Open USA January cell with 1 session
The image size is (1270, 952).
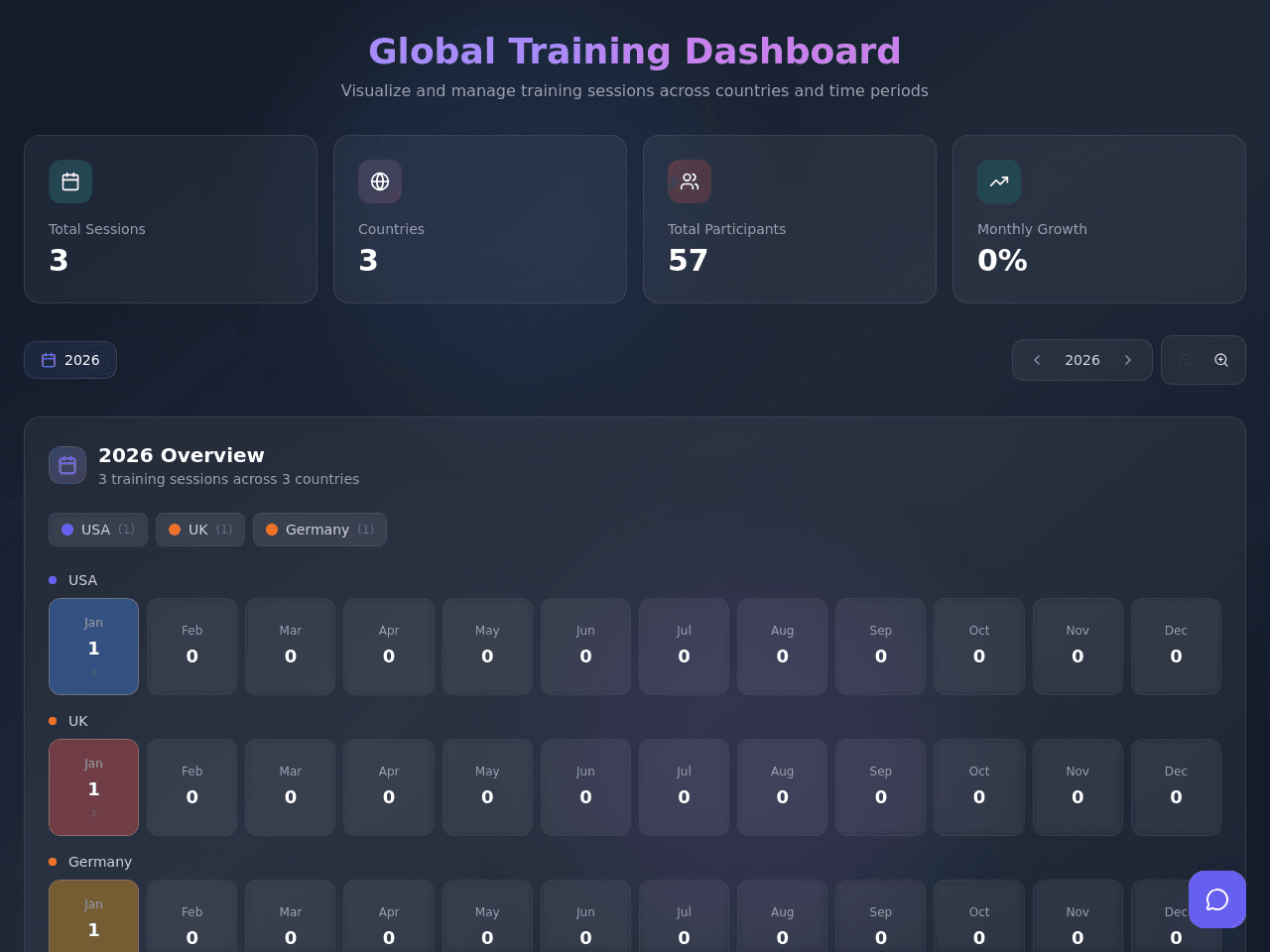93,647
